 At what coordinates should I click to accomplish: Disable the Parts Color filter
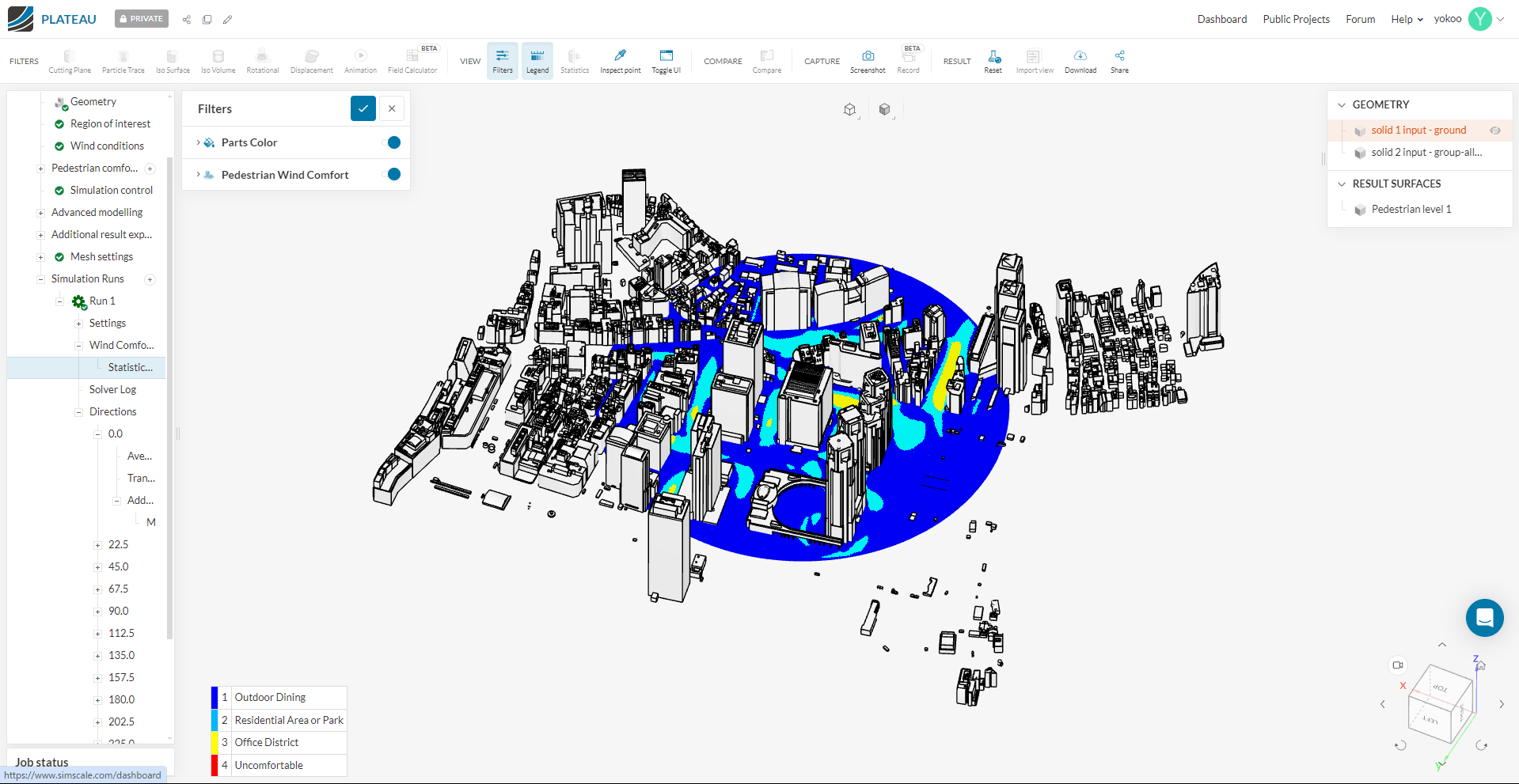click(392, 142)
